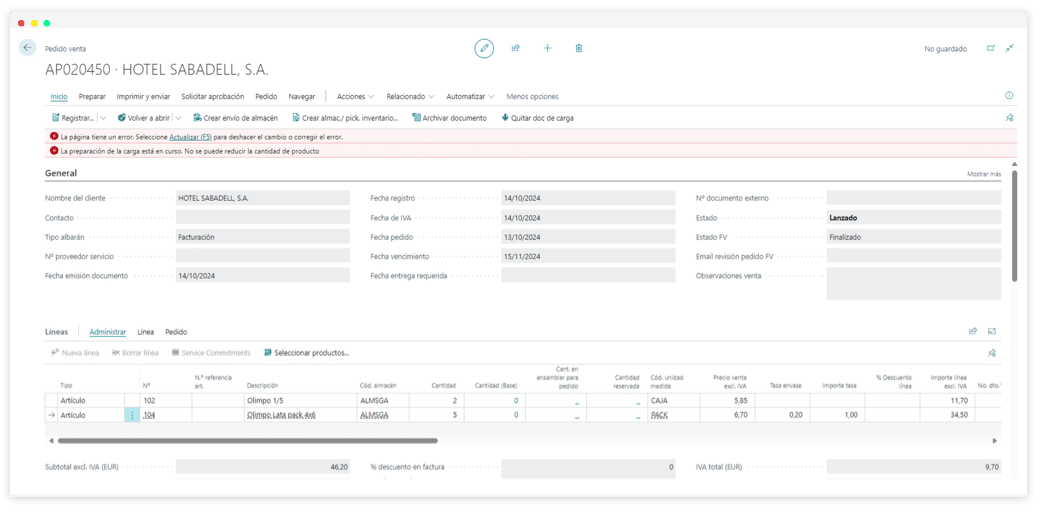Click the page information icon

1009,96
